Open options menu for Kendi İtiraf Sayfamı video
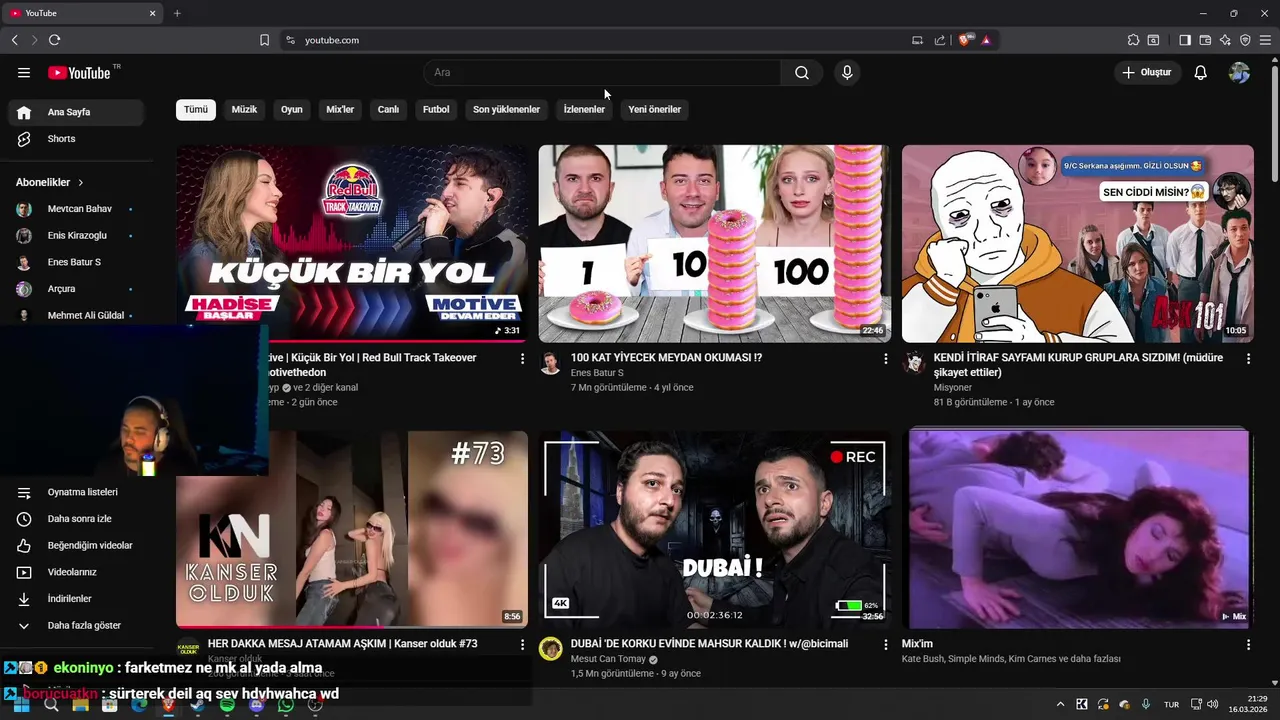This screenshot has height=720, width=1280. pos(1248,359)
